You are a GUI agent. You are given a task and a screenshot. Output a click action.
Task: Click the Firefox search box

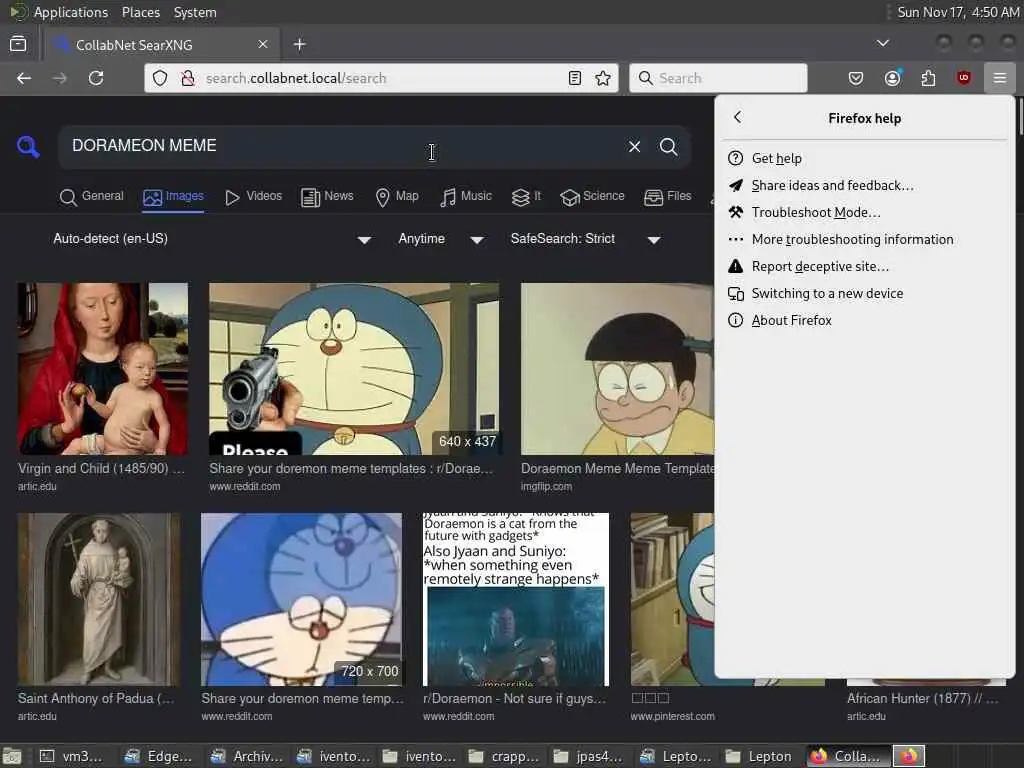tap(718, 78)
